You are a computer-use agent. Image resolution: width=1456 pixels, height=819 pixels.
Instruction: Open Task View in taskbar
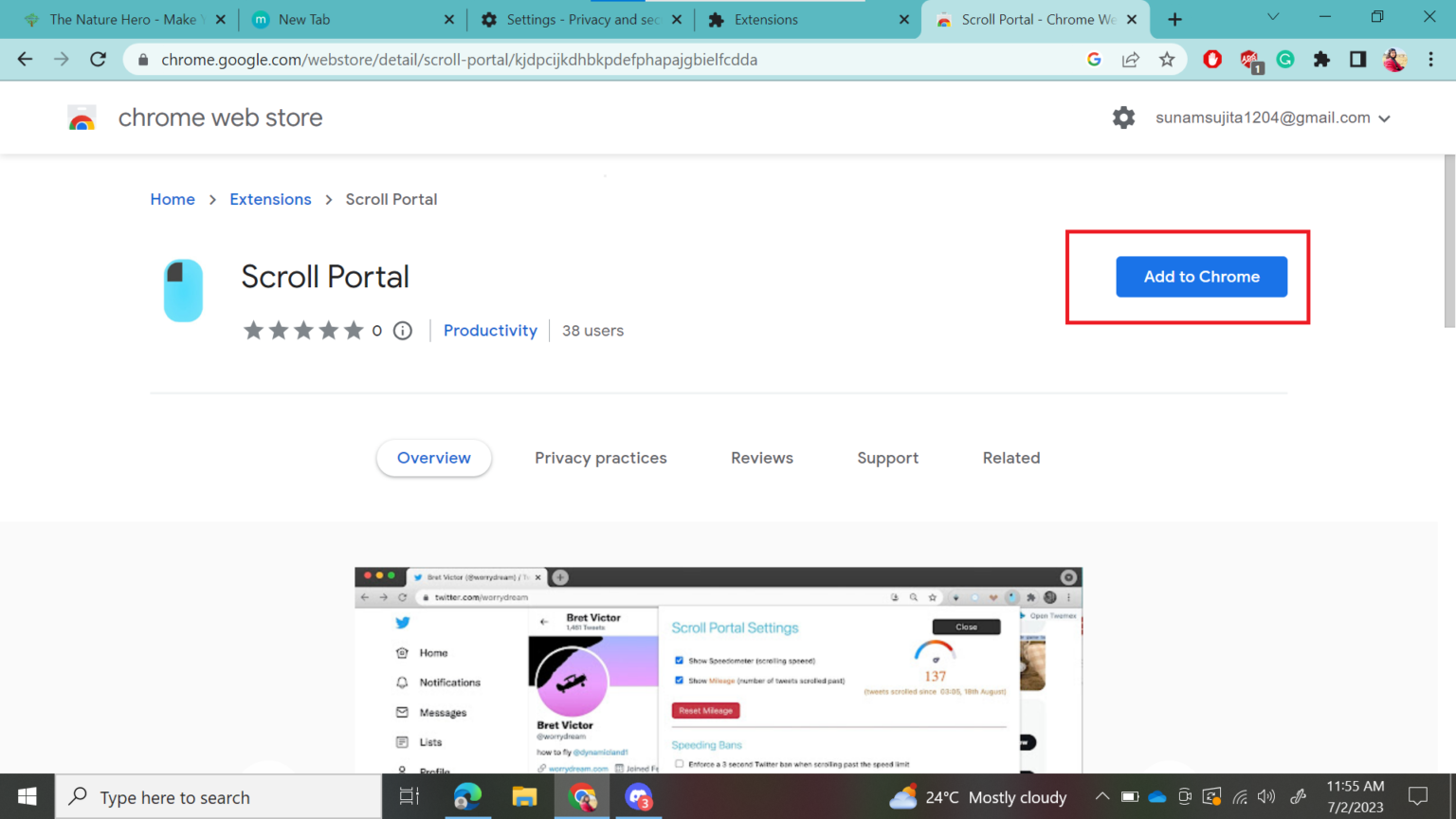point(409,797)
